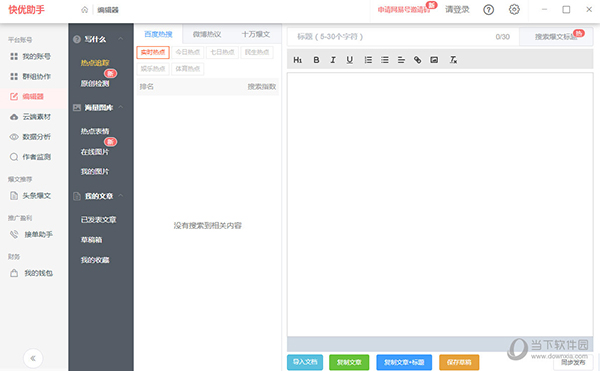Click the green 复制文章 button

click(x=349, y=362)
